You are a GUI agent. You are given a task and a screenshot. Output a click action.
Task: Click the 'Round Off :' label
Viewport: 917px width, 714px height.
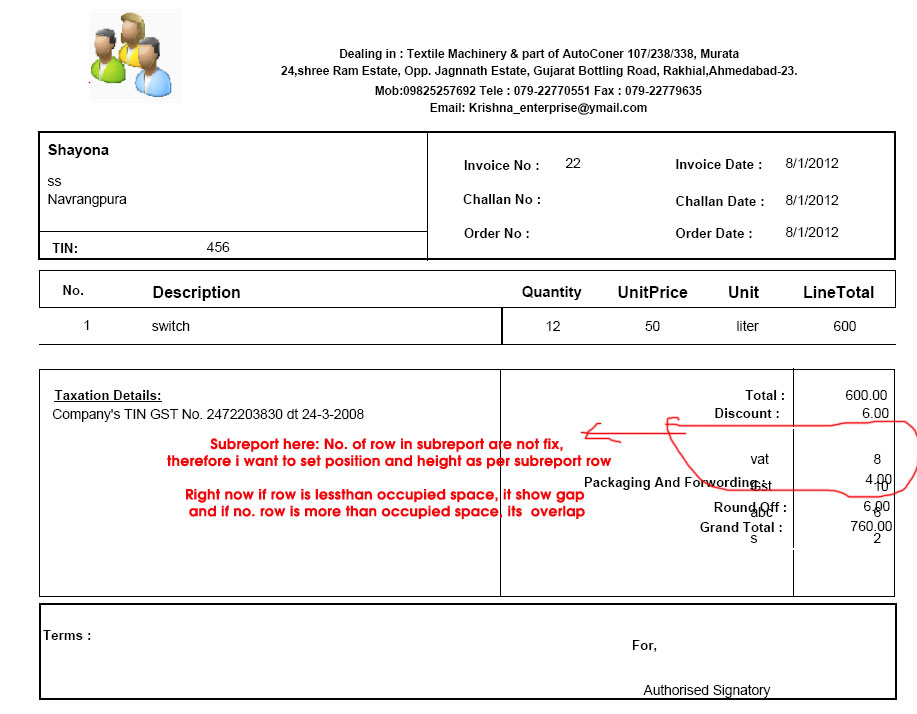coord(750,507)
